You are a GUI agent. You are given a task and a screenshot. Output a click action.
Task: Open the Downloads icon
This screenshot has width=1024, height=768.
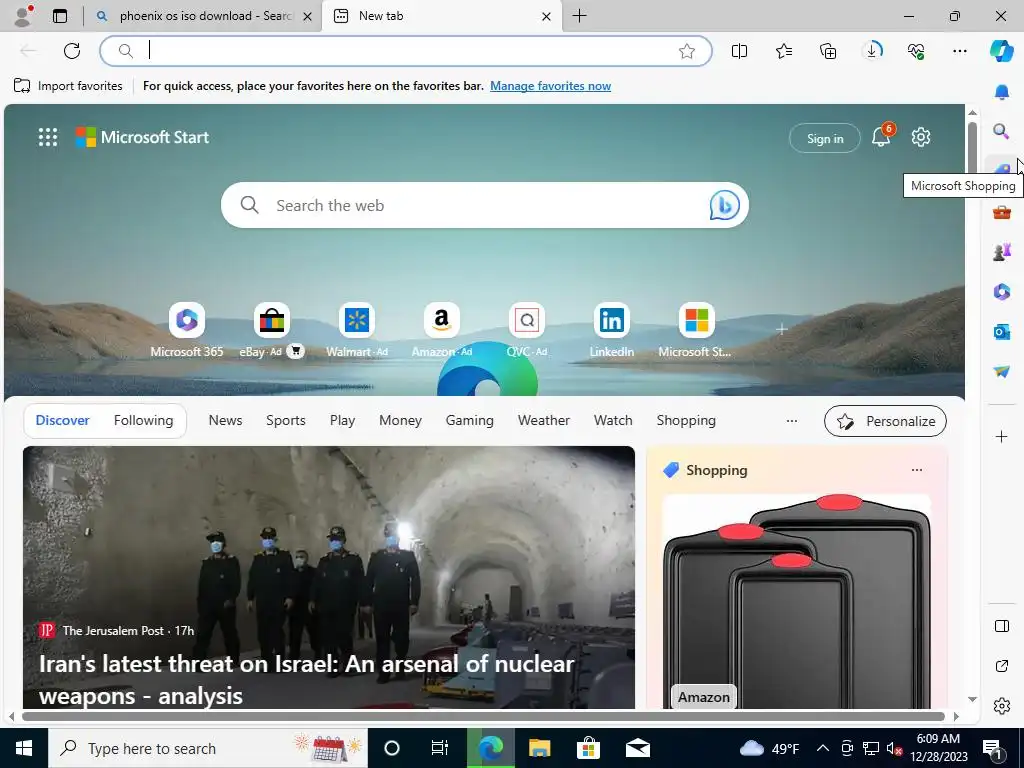872,51
